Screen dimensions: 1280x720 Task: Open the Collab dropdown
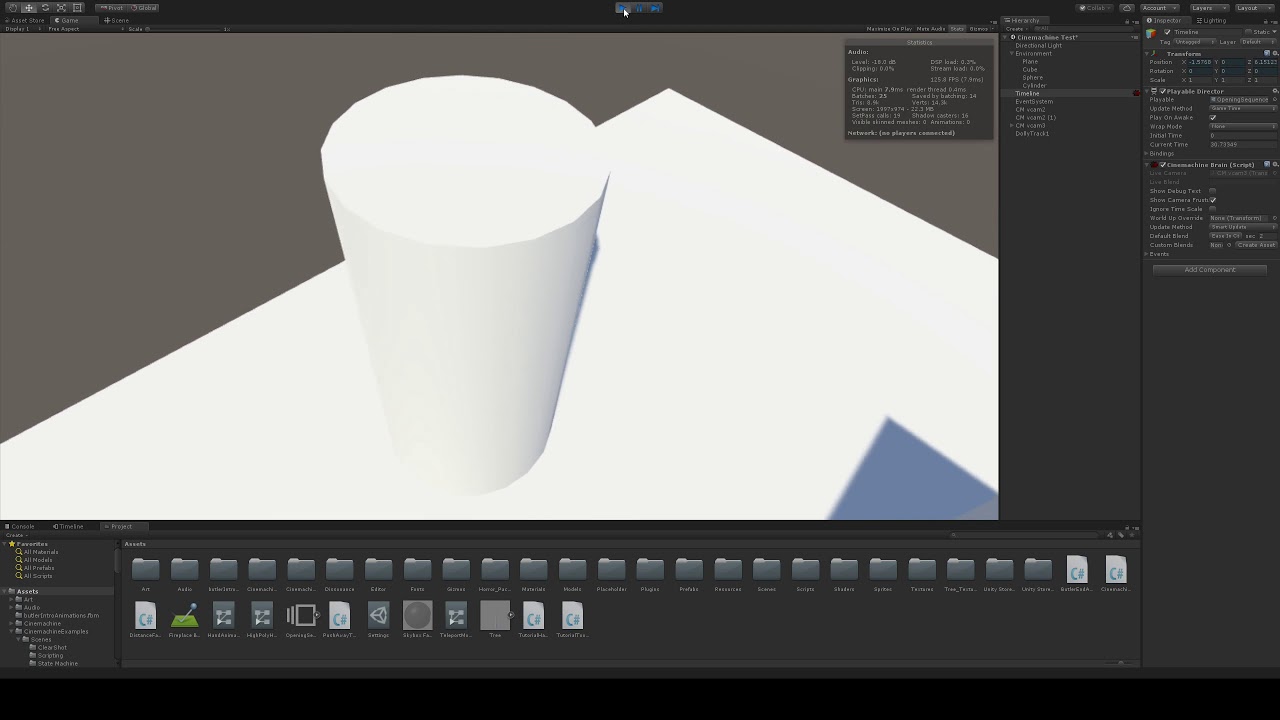pos(1096,8)
